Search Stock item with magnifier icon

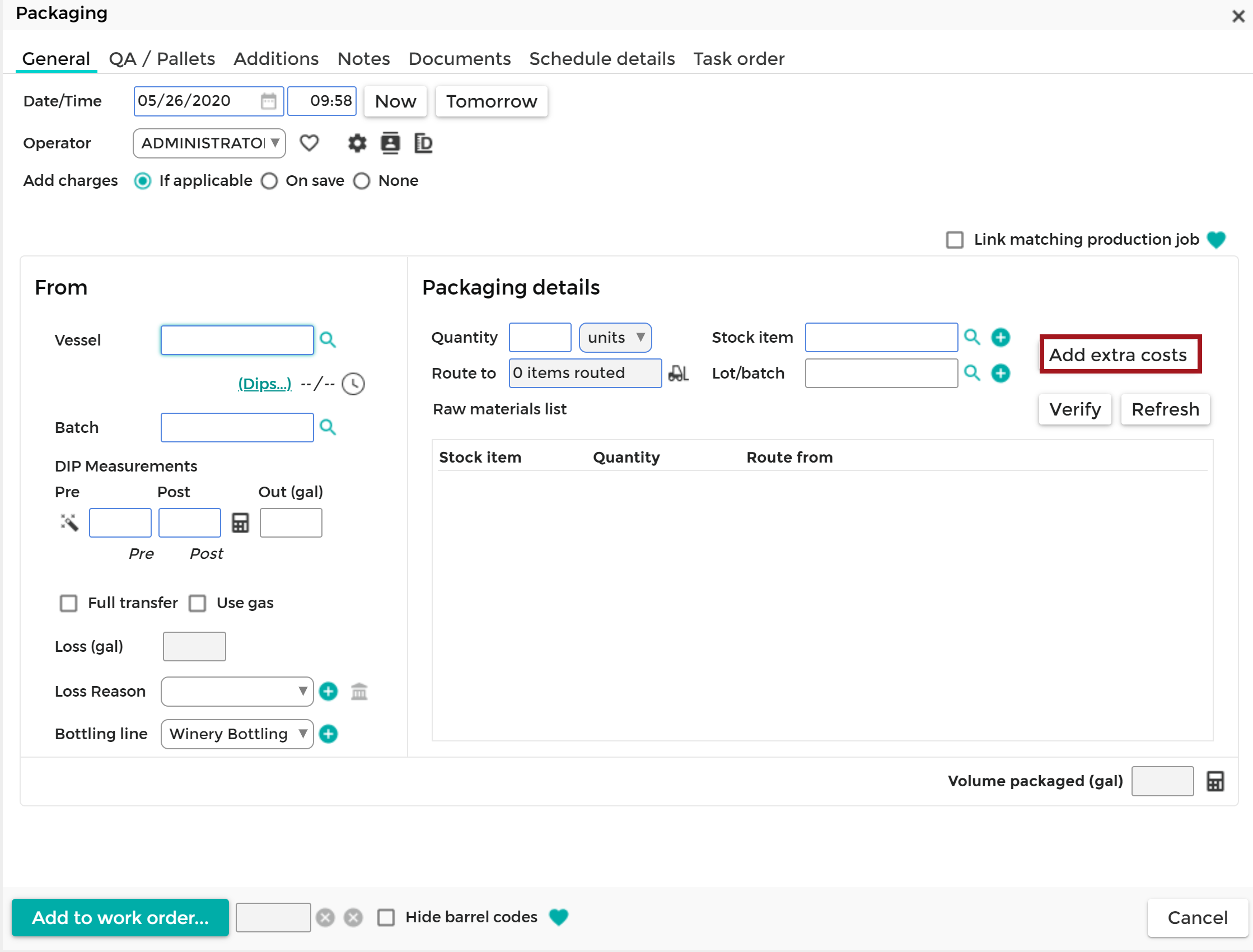972,337
